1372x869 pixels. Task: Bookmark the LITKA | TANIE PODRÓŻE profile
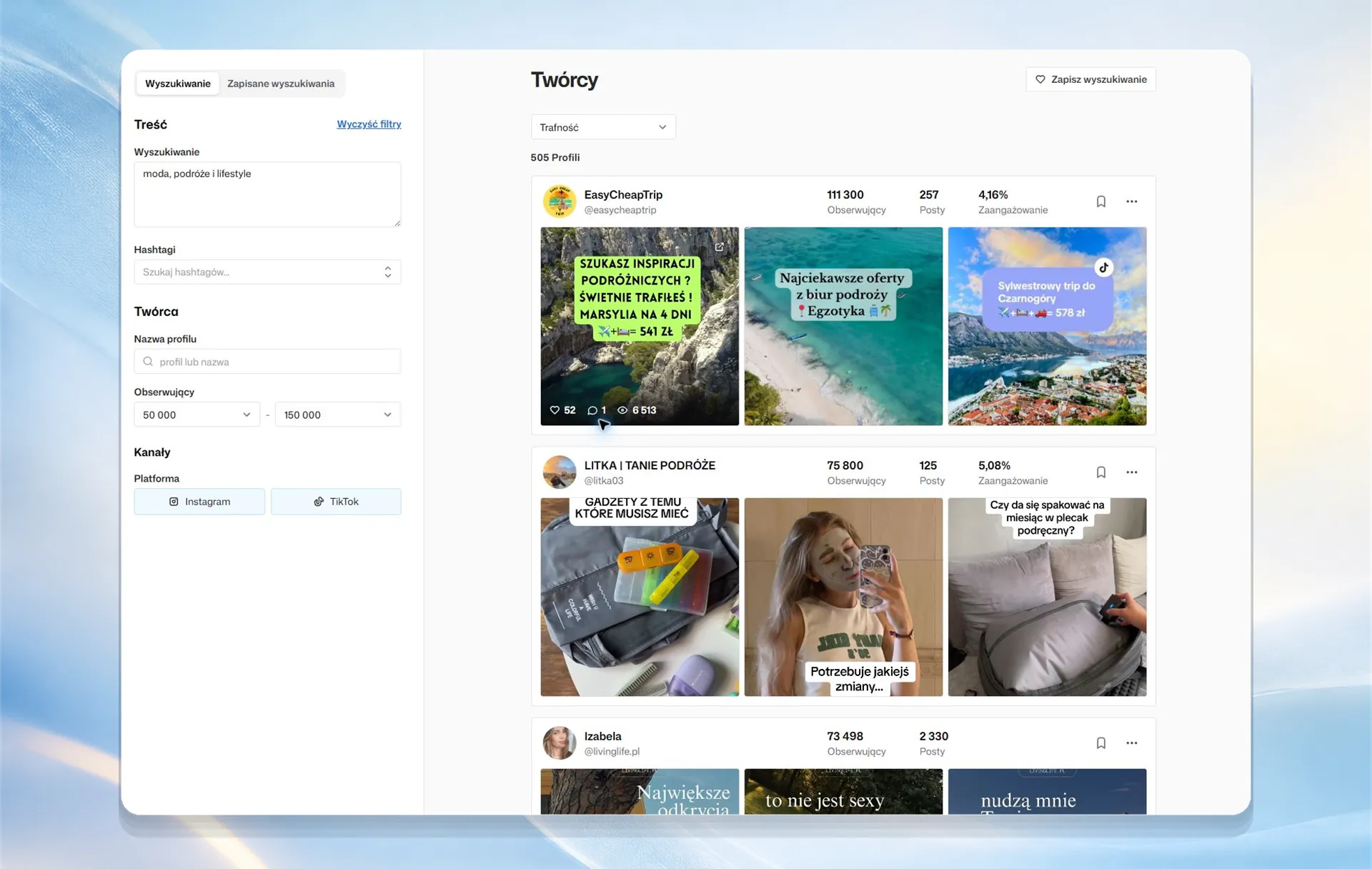[1100, 472]
